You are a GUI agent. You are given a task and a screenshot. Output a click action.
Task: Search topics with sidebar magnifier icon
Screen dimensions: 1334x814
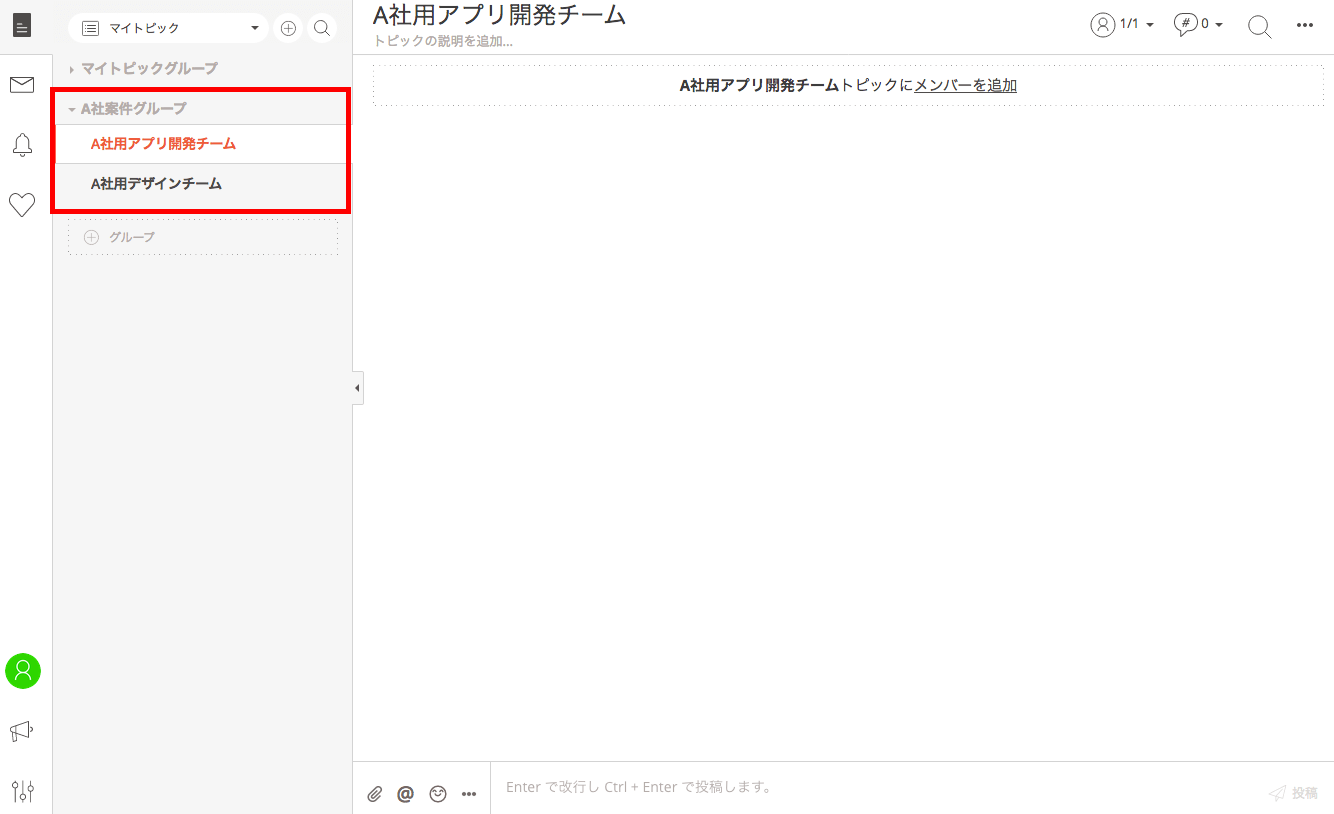tap(322, 28)
